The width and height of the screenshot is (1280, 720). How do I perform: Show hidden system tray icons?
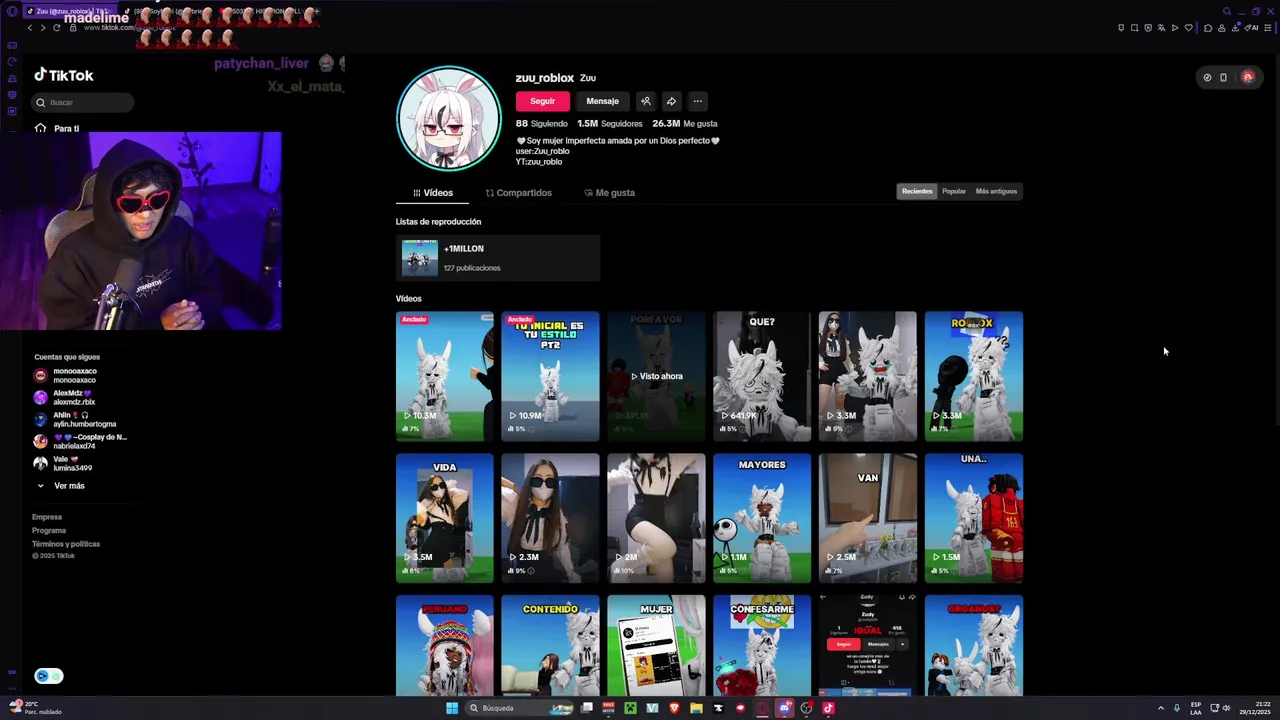coord(1160,708)
